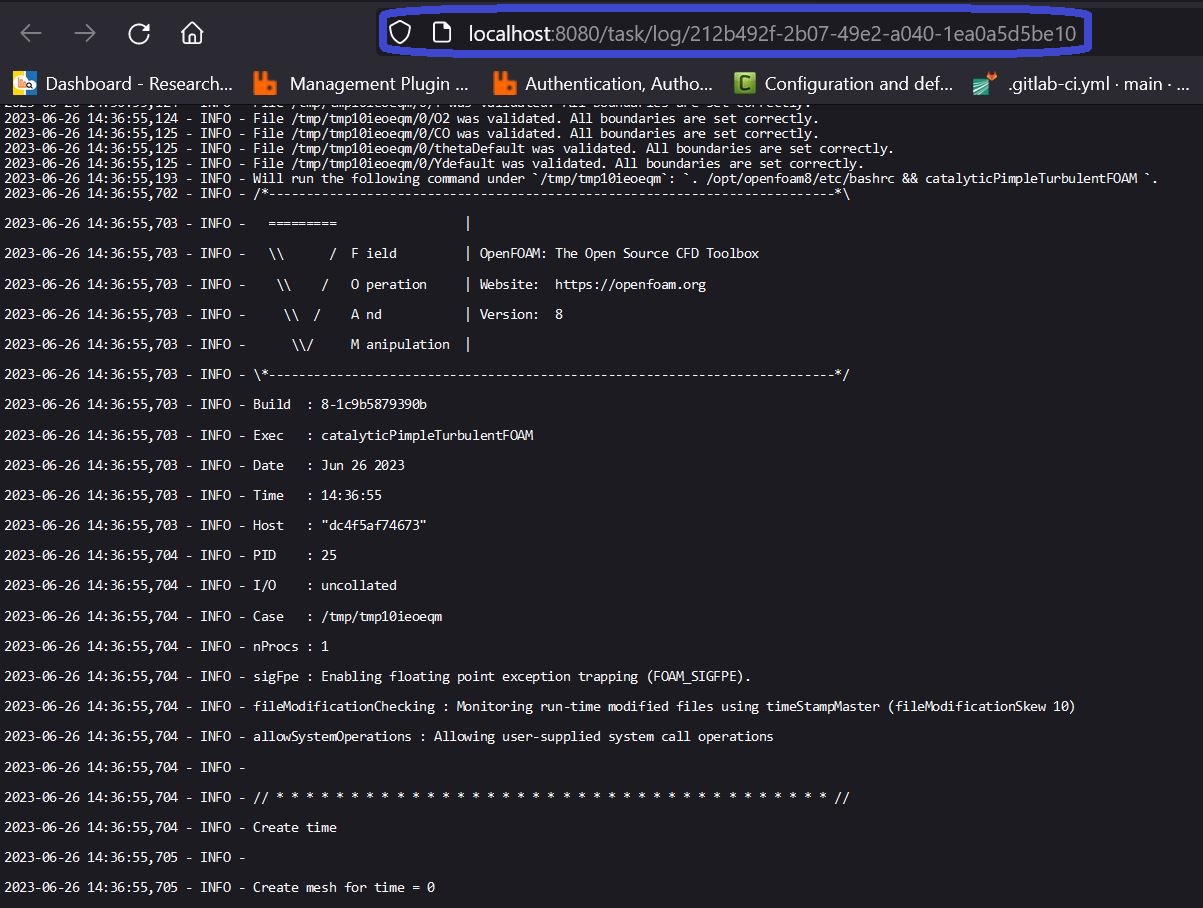The width and height of the screenshot is (1203, 908).
Task: Click 'OpenFOAM: The Open Source CFD Toolbox' text
Action: point(619,254)
